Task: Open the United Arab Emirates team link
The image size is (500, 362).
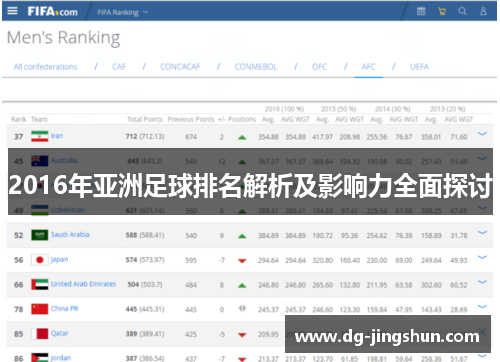Action: [x=83, y=284]
